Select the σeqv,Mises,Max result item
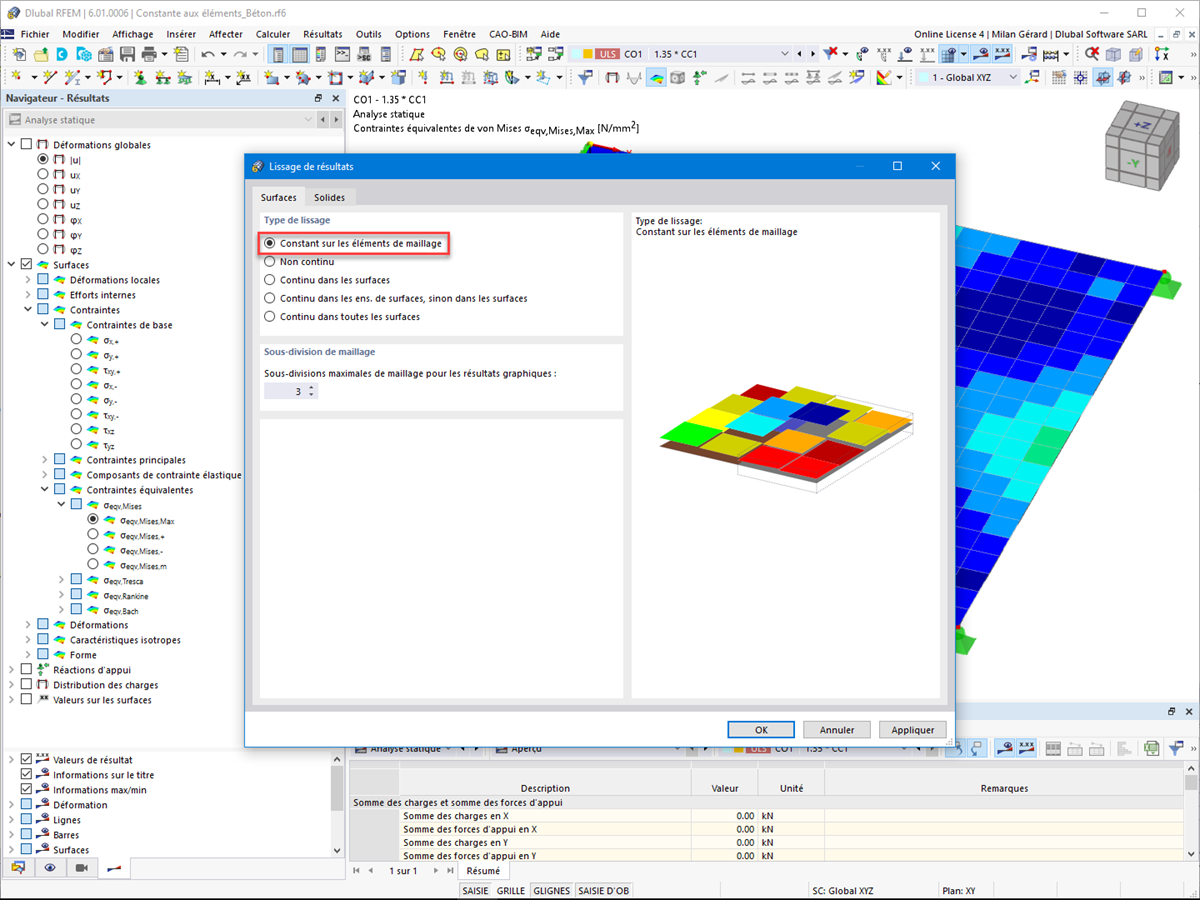Screen dimensions: 1200x900 point(93,520)
